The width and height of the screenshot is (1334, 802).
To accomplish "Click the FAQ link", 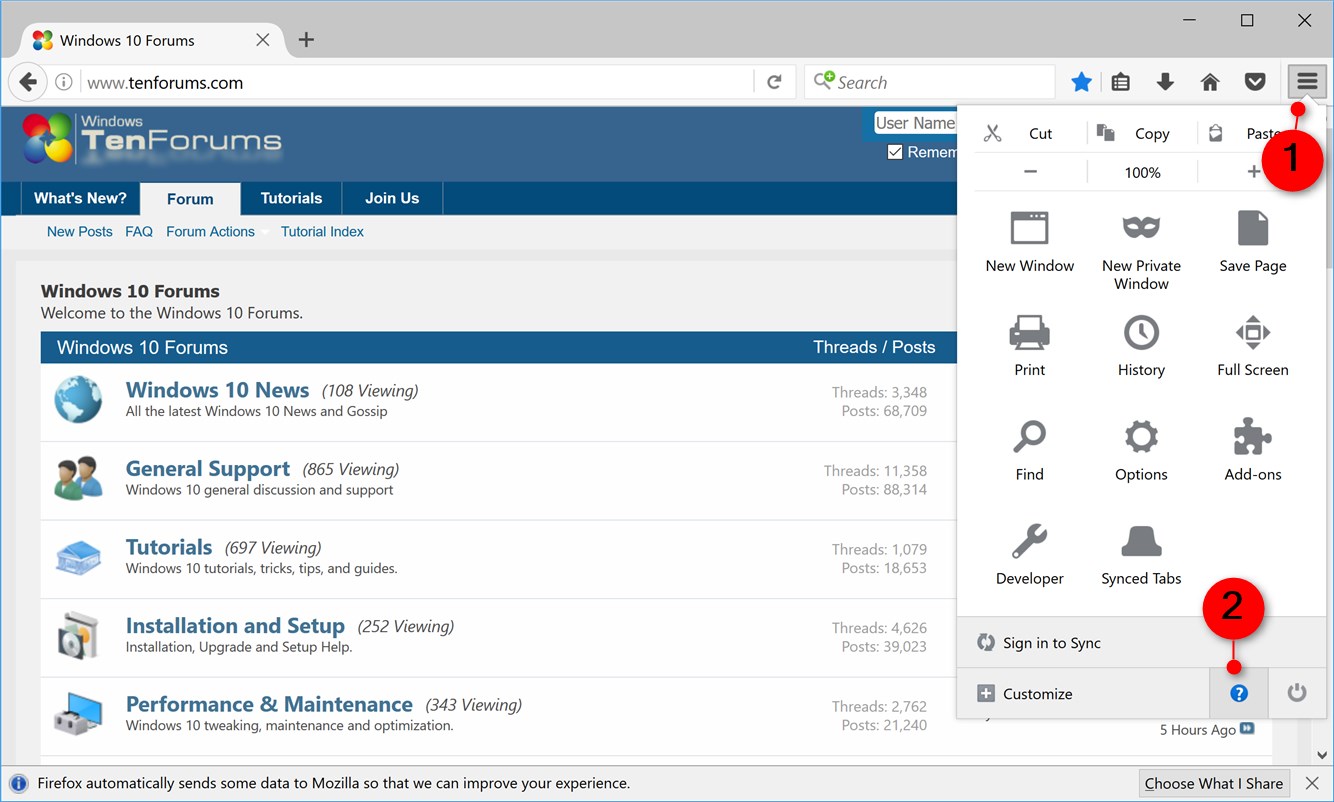I will pyautogui.click(x=139, y=231).
